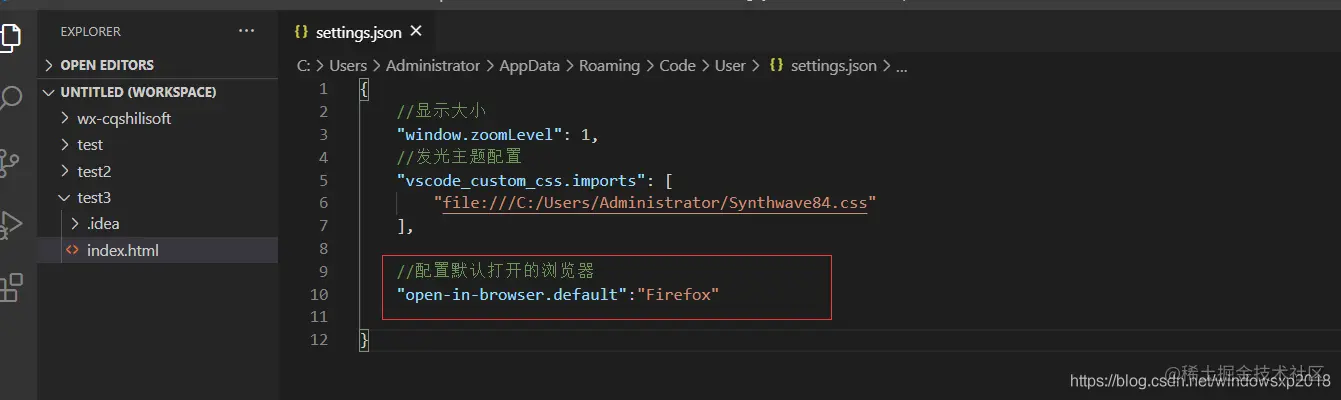Close the settings.json tab
The width and height of the screenshot is (1341, 400).
point(416,32)
